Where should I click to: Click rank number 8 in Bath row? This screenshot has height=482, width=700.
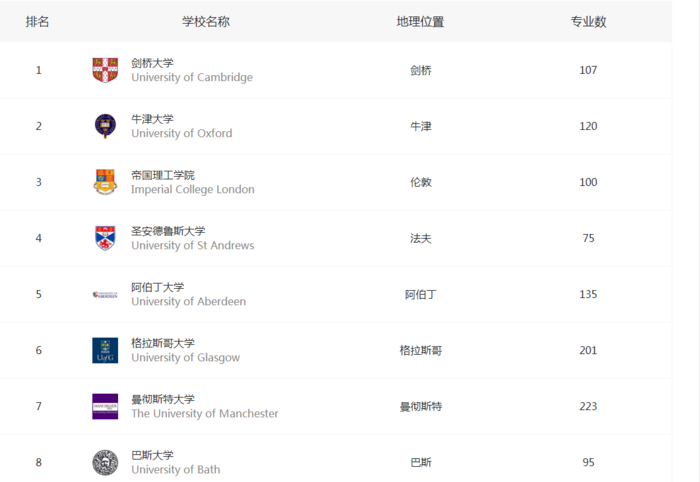(39, 462)
